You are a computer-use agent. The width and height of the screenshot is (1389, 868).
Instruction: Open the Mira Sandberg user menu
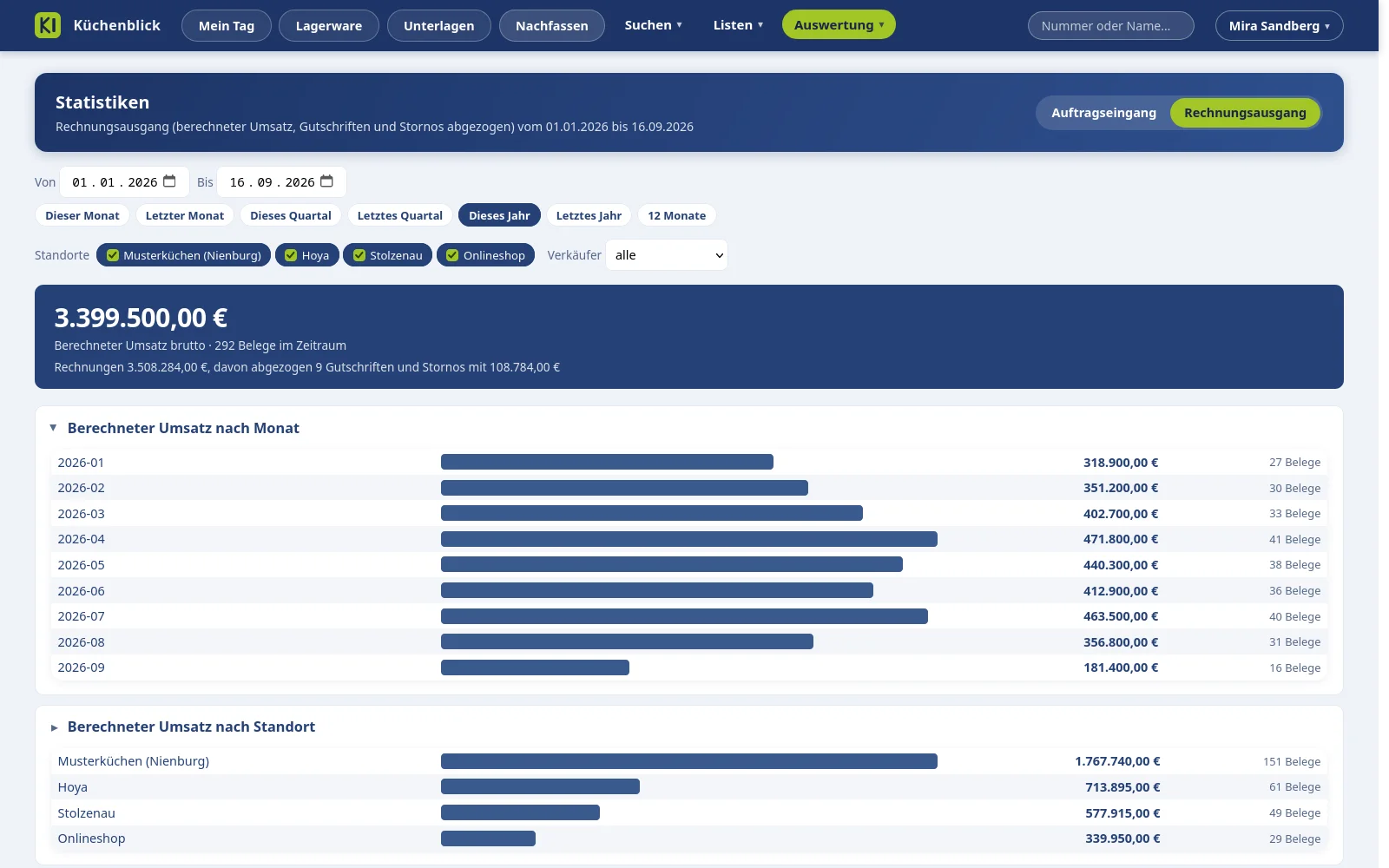click(1279, 26)
